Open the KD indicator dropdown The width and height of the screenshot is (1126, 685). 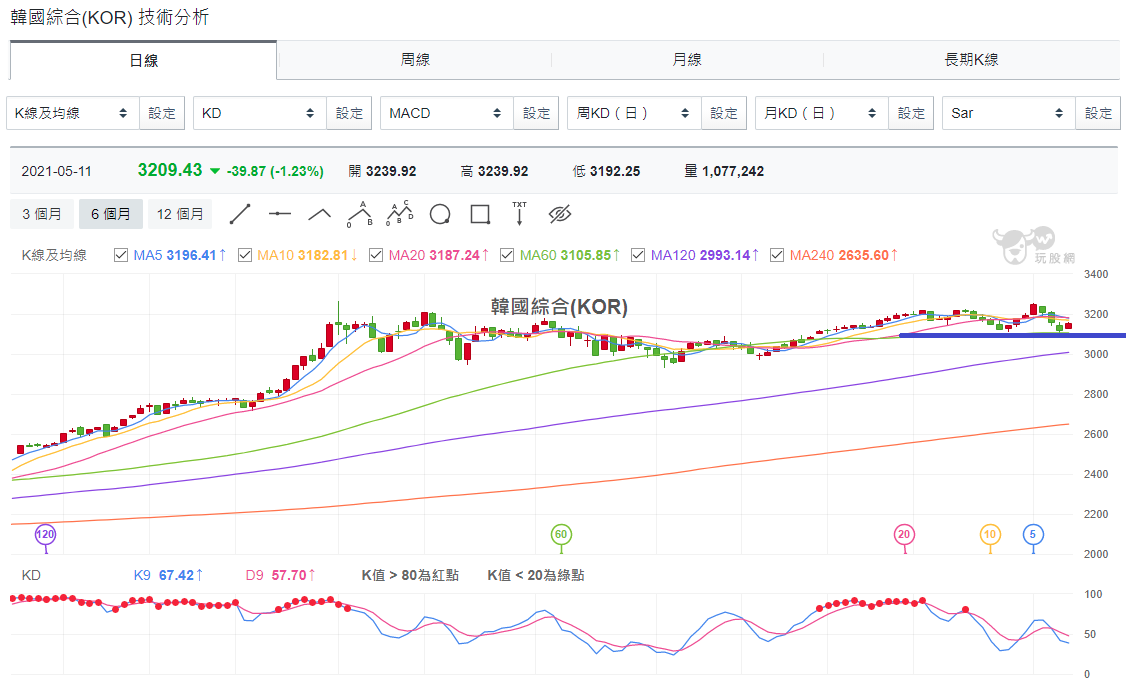[259, 113]
